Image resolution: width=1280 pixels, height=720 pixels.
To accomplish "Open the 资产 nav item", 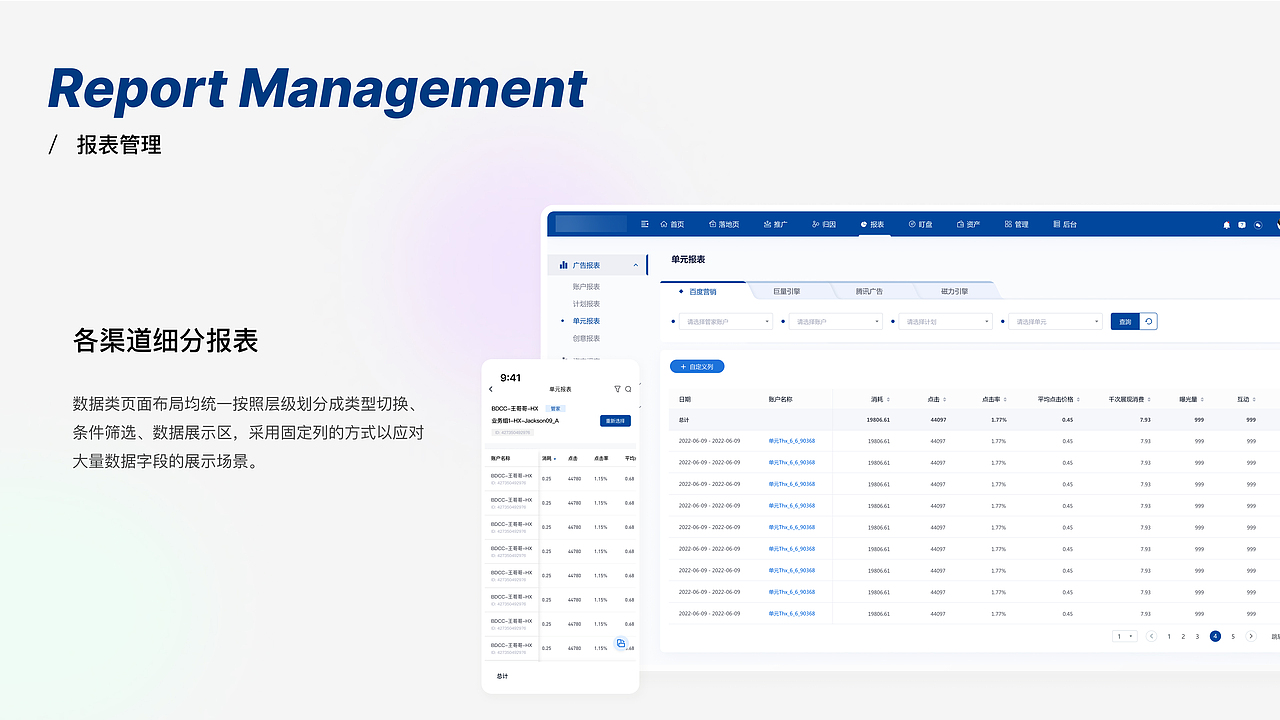I will click(x=969, y=224).
